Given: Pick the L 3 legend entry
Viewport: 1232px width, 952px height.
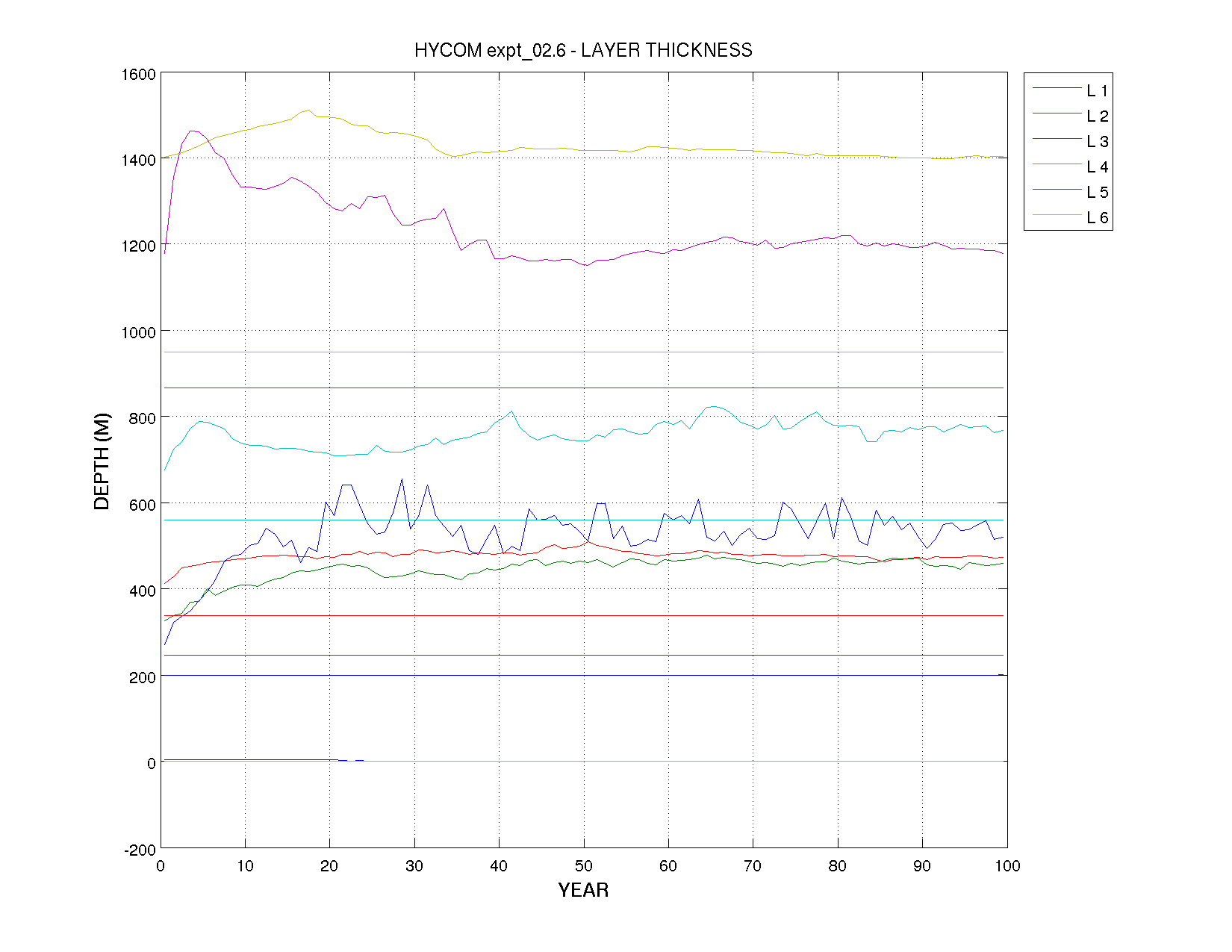Looking at the screenshot, I should coord(1096,142).
